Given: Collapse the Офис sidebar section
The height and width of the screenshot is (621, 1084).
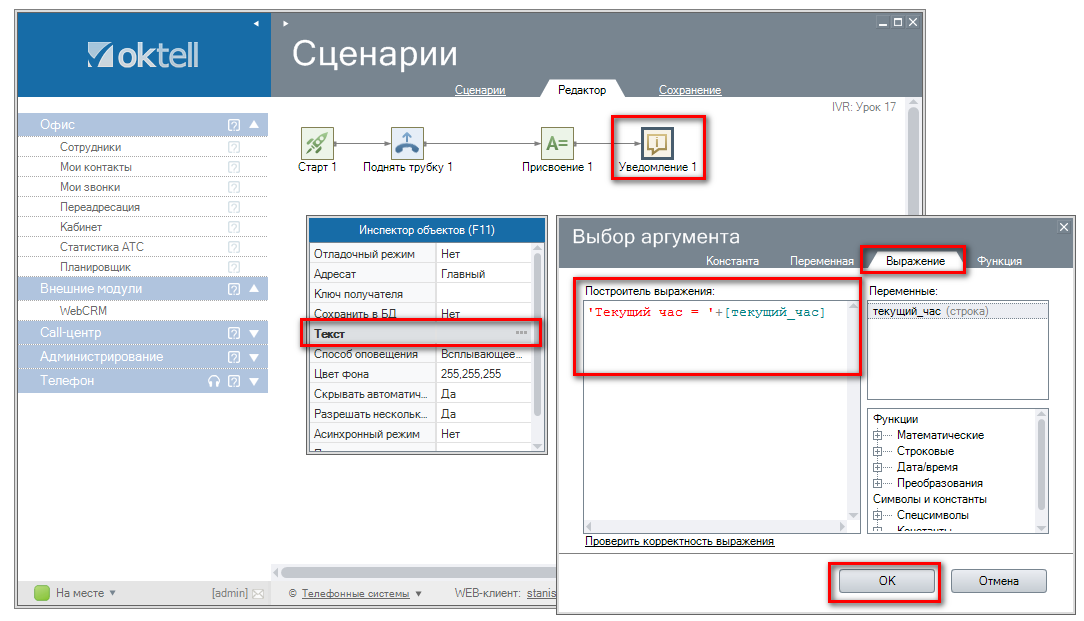Looking at the screenshot, I should pyautogui.click(x=254, y=125).
